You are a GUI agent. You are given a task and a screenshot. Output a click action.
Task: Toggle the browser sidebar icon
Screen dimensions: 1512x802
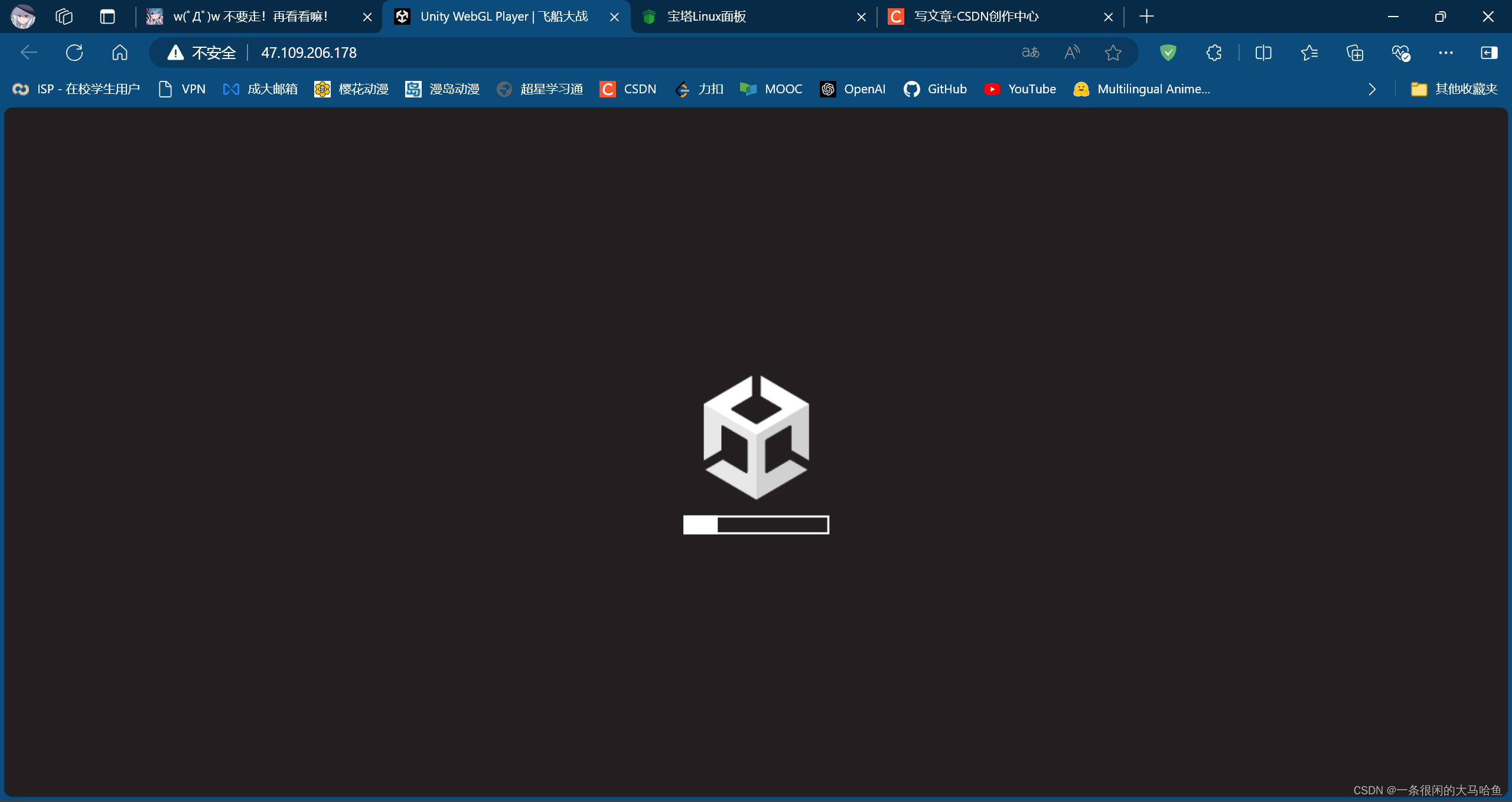click(1489, 53)
